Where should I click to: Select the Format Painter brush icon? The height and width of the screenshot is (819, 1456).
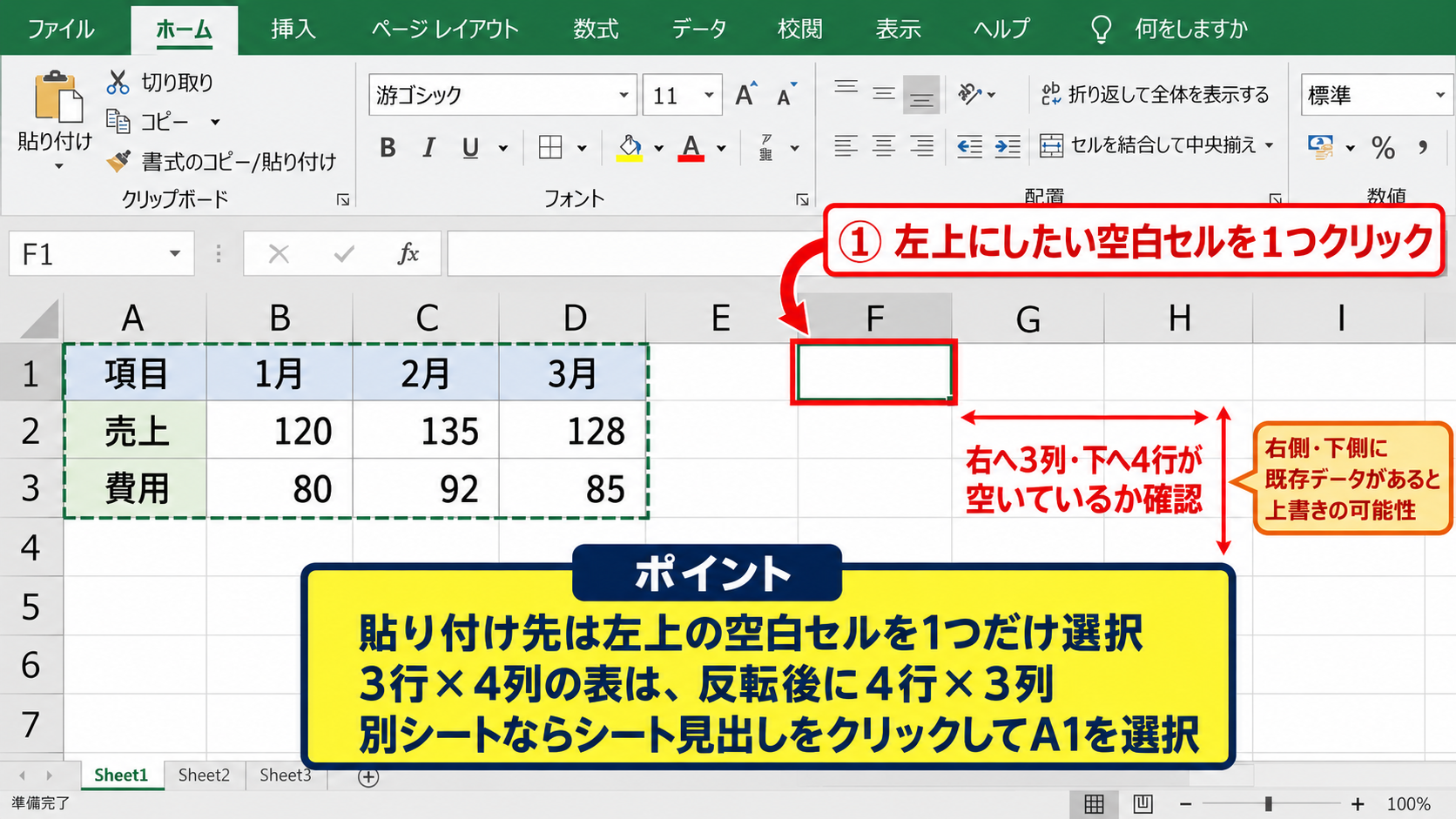(118, 161)
